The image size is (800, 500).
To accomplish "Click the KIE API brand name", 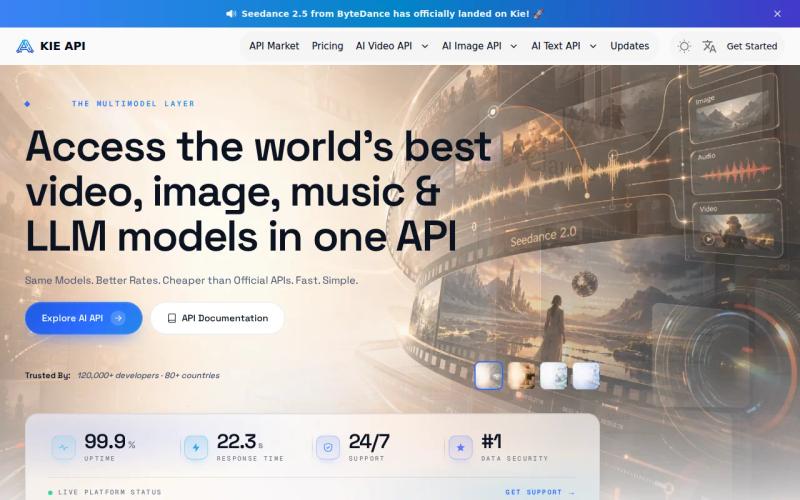I will (x=63, y=46).
